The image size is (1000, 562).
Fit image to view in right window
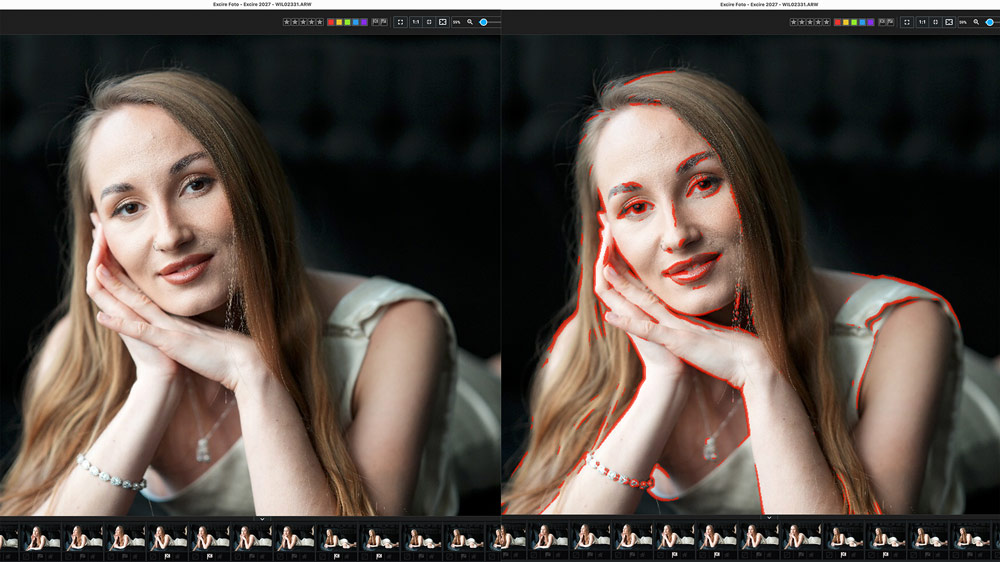coord(936,22)
